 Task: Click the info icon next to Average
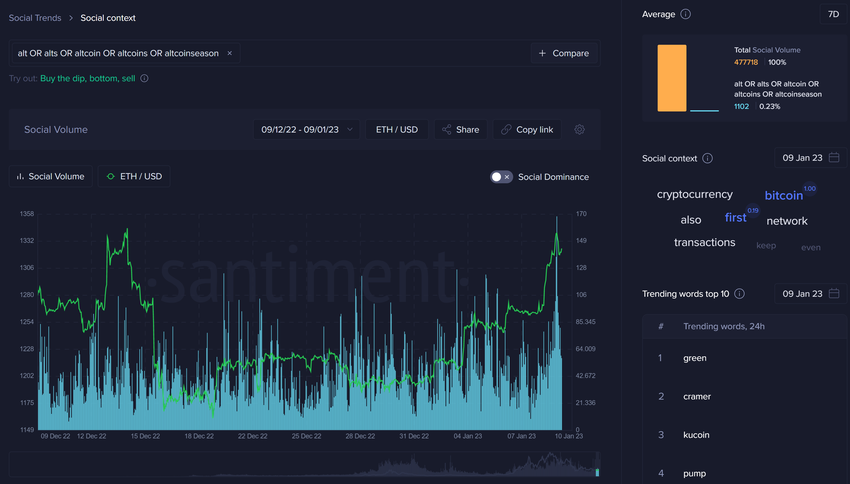[685, 14]
